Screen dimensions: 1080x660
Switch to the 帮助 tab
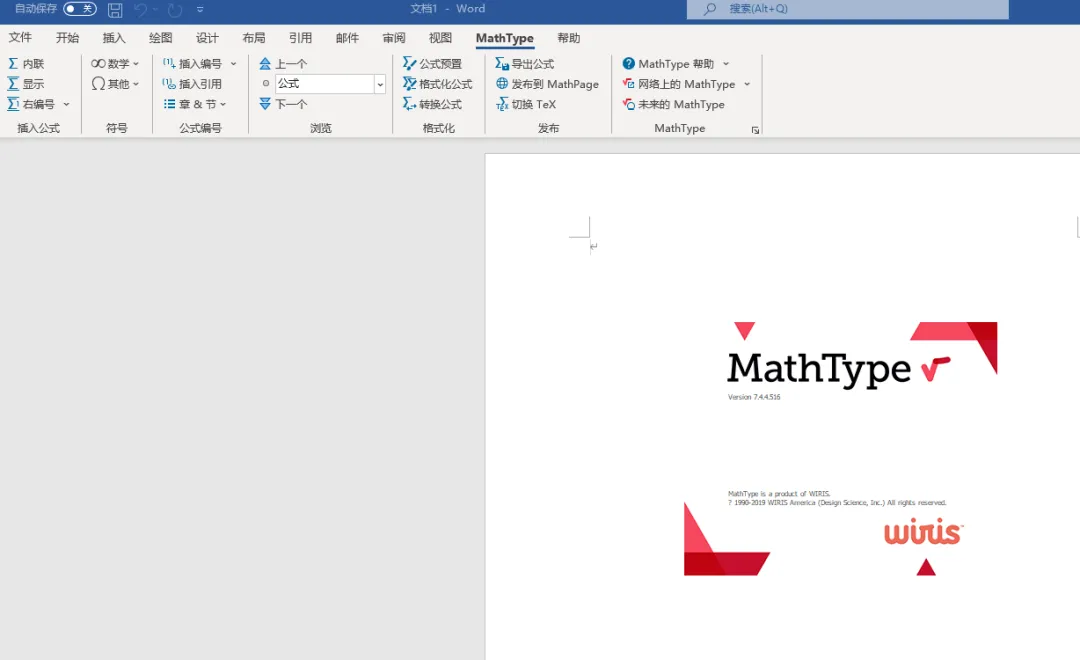(569, 38)
